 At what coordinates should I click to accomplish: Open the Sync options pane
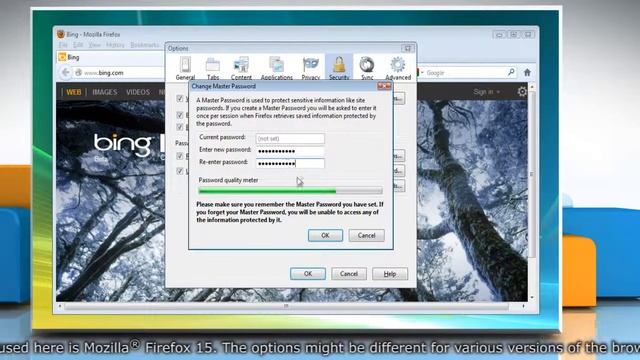(x=367, y=68)
